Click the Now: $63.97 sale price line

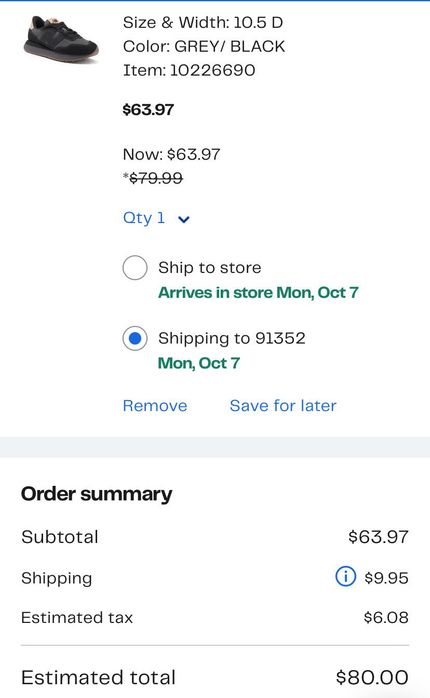171,154
